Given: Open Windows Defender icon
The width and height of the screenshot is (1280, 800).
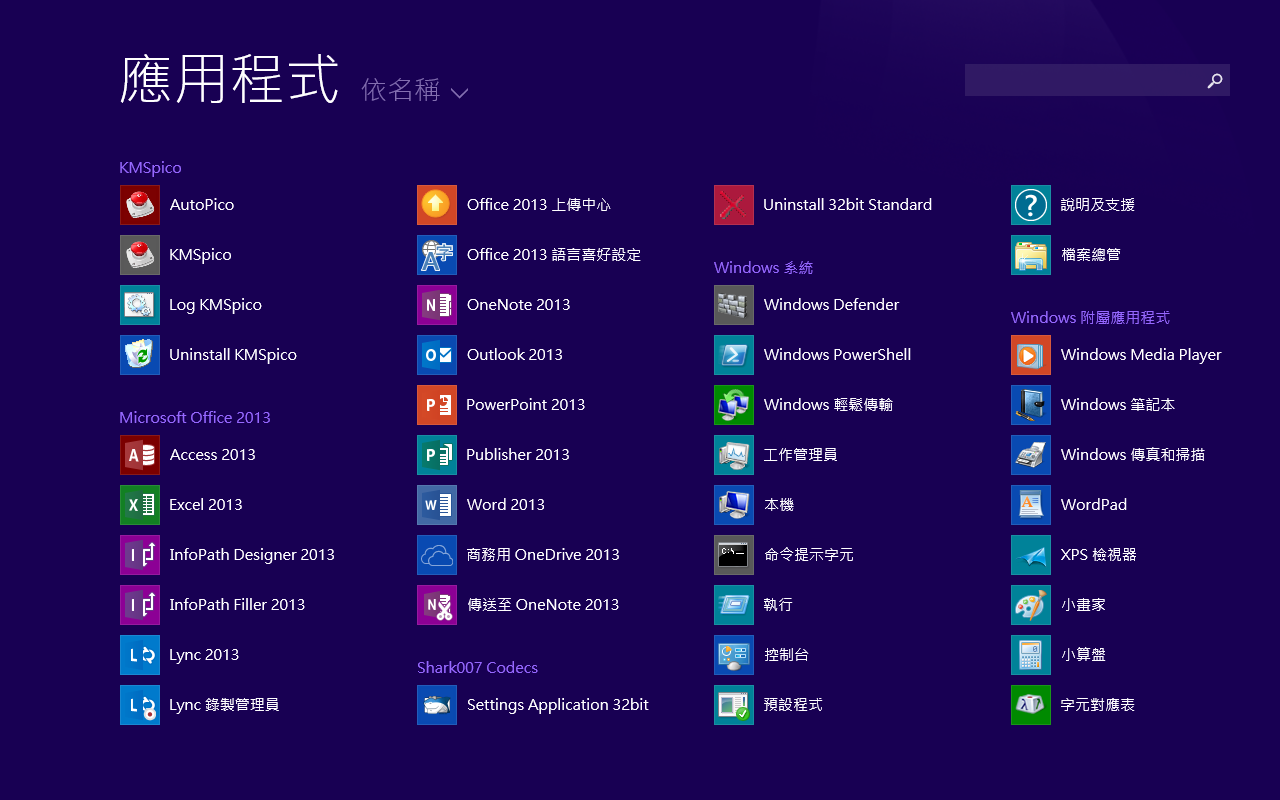Looking at the screenshot, I should coord(734,305).
